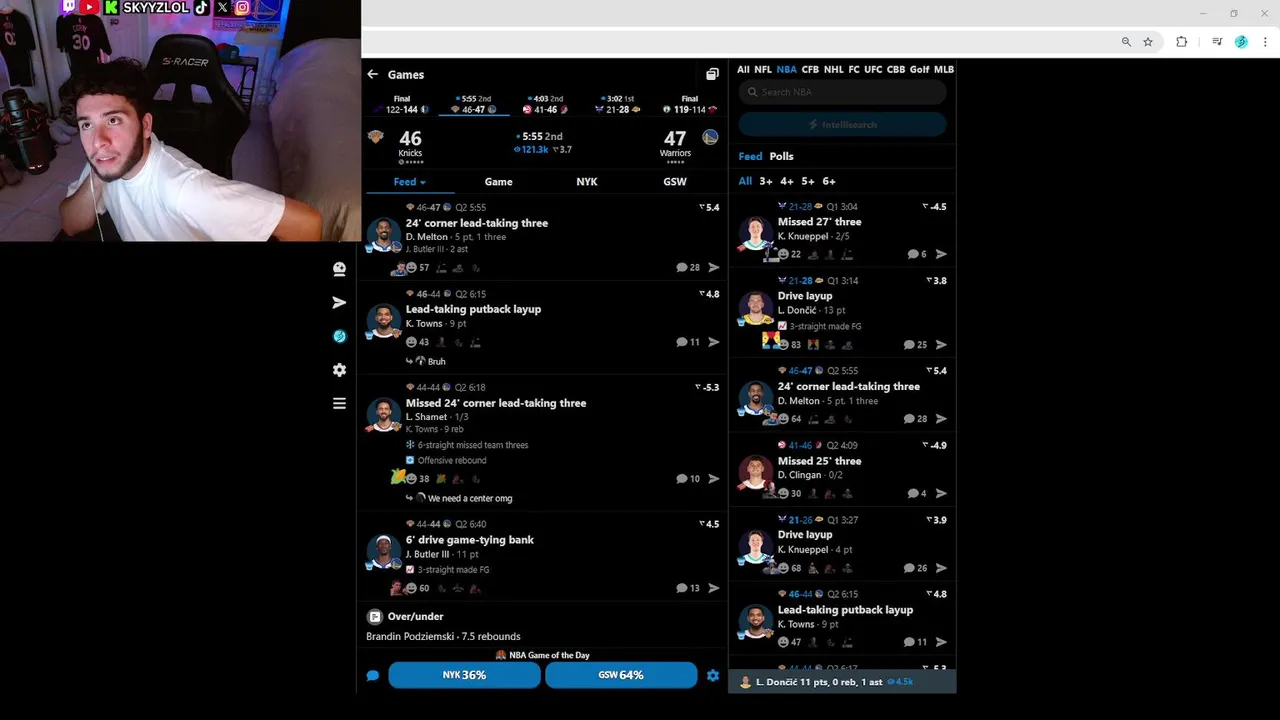
Task: Filter feed to 3+ rating
Action: click(766, 181)
